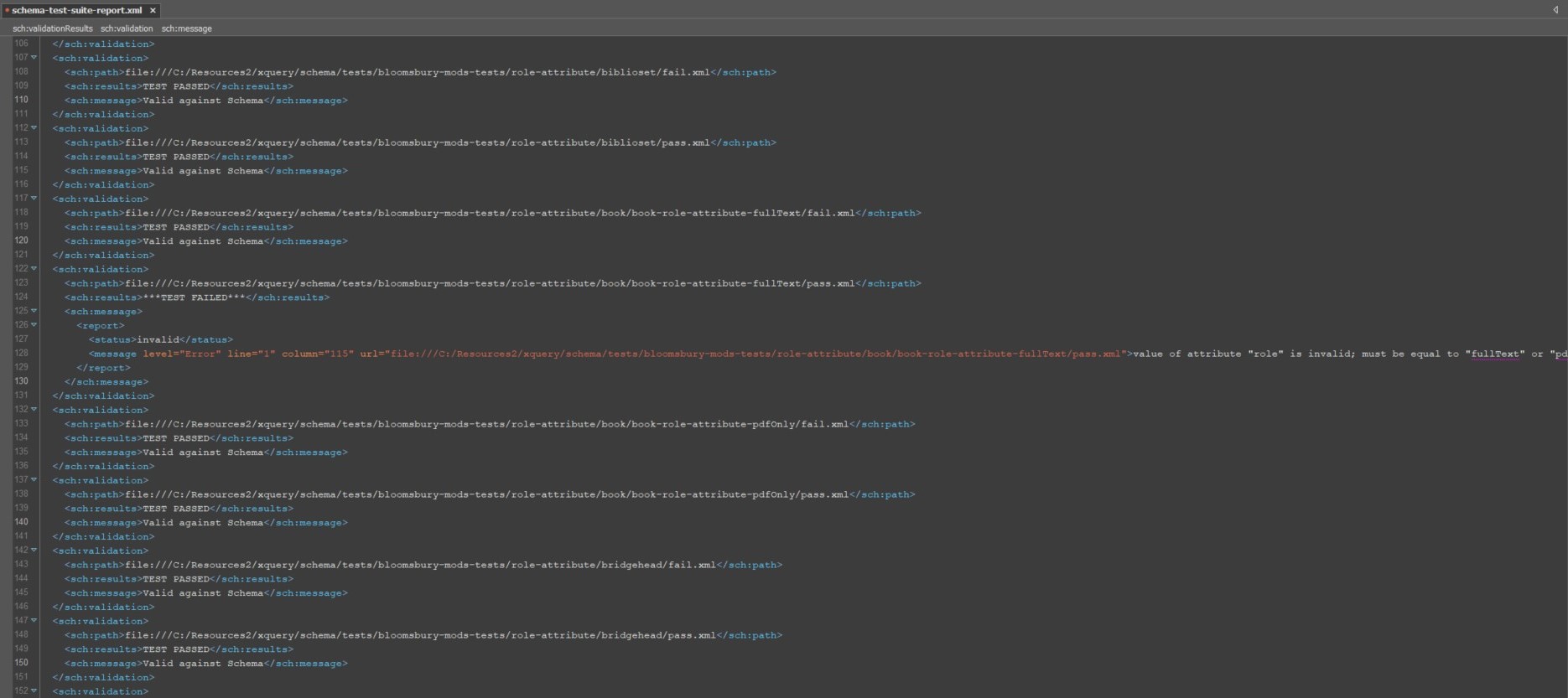Screen dimensions: 1568x698
Task: Click the biblioset/pass.xml path on line 113
Action: (418, 142)
